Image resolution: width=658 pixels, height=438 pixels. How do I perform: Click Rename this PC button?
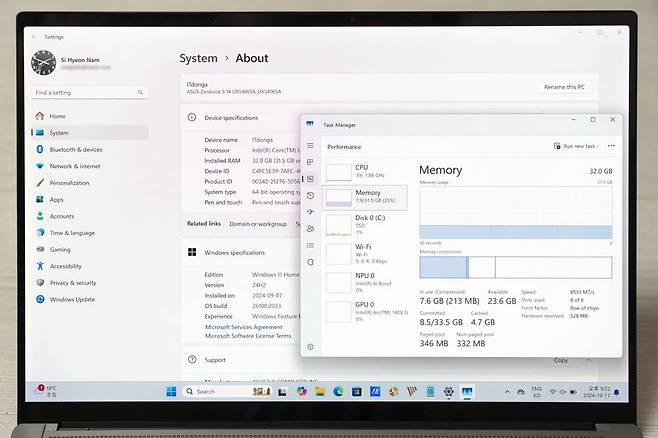566,87
